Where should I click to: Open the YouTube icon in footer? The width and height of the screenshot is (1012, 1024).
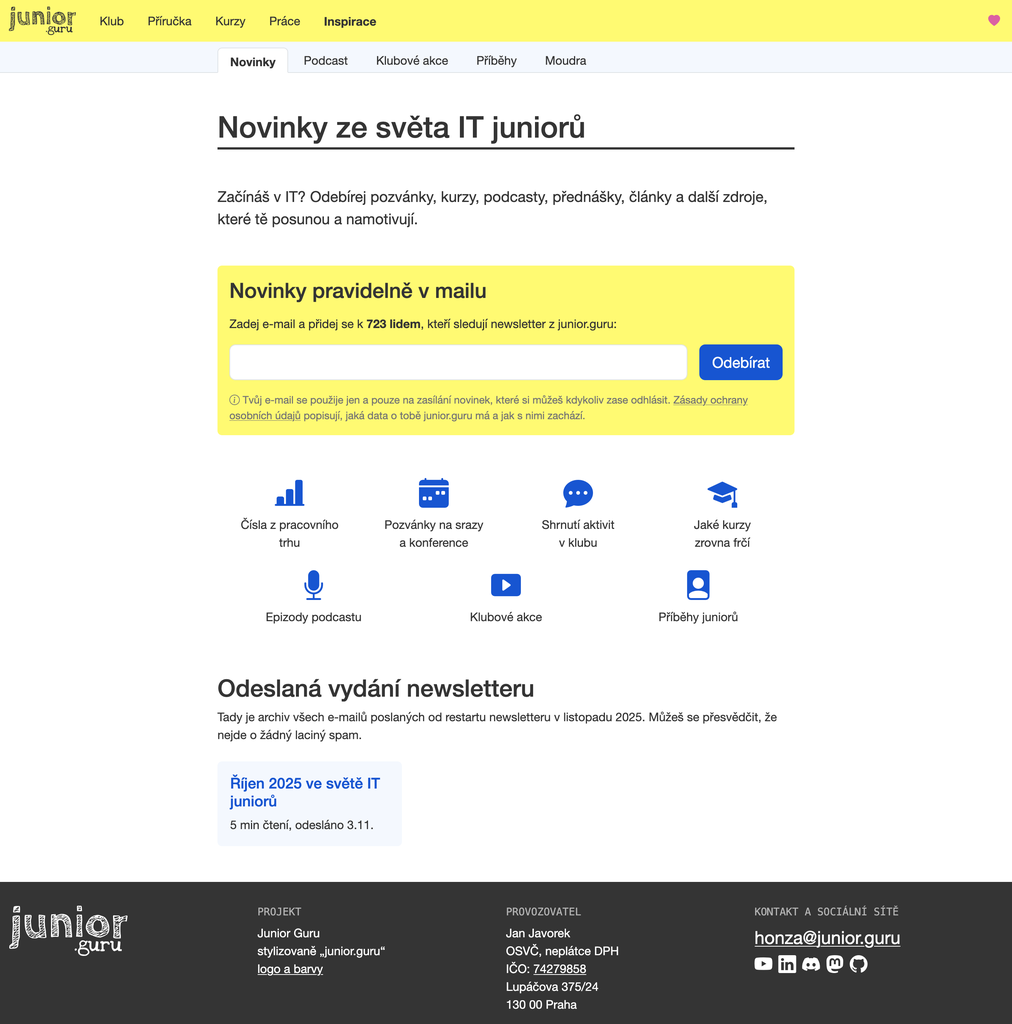coord(763,964)
